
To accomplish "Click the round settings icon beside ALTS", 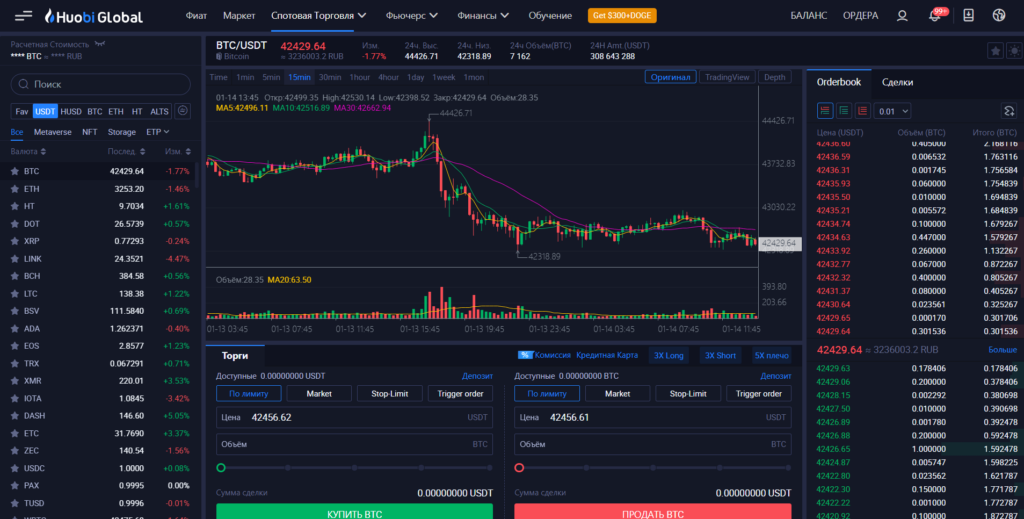I will tap(183, 111).
